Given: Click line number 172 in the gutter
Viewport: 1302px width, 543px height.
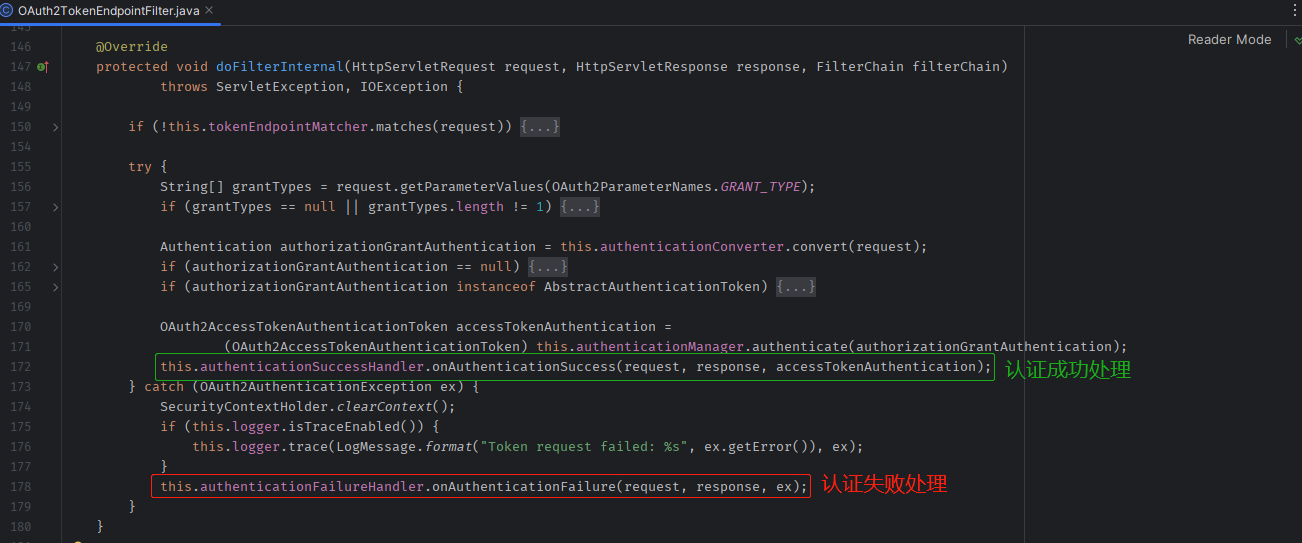Looking at the screenshot, I should (20, 367).
